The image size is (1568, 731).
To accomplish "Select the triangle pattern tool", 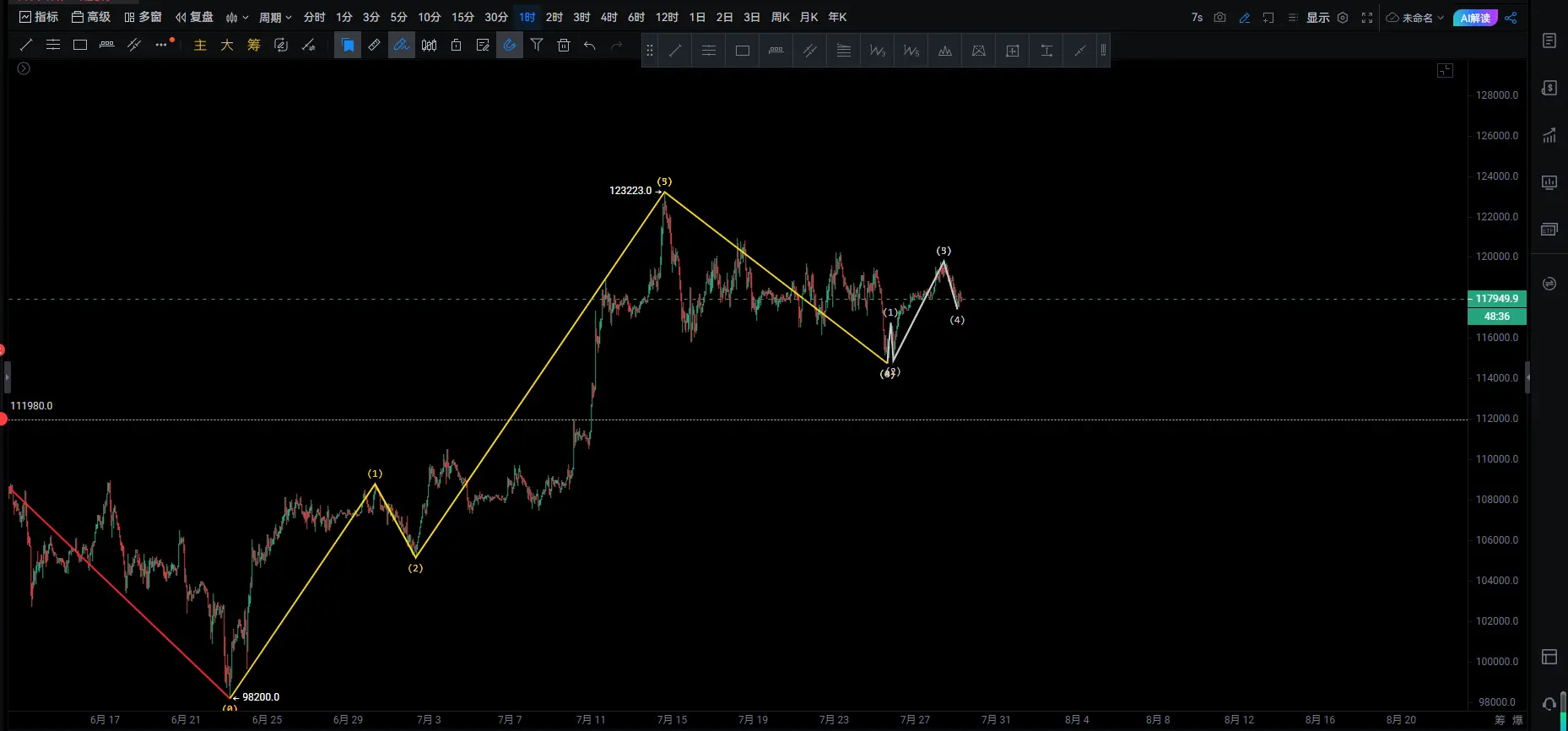I will tap(979, 51).
